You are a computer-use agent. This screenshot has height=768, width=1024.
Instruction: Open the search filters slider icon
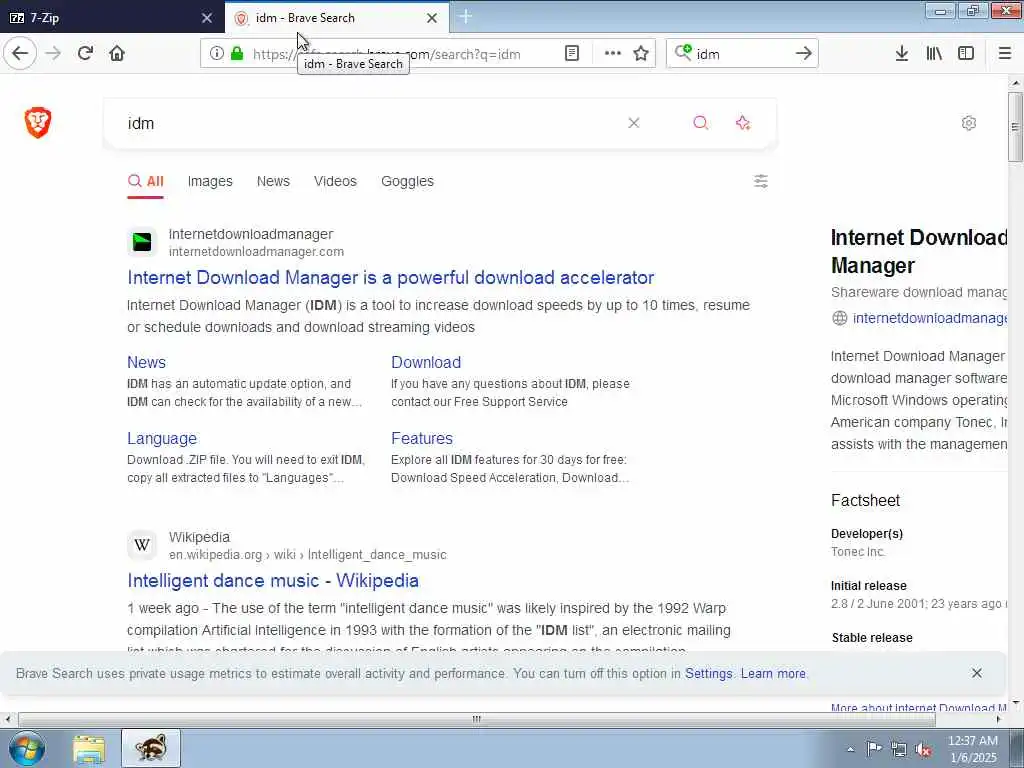coord(761,181)
